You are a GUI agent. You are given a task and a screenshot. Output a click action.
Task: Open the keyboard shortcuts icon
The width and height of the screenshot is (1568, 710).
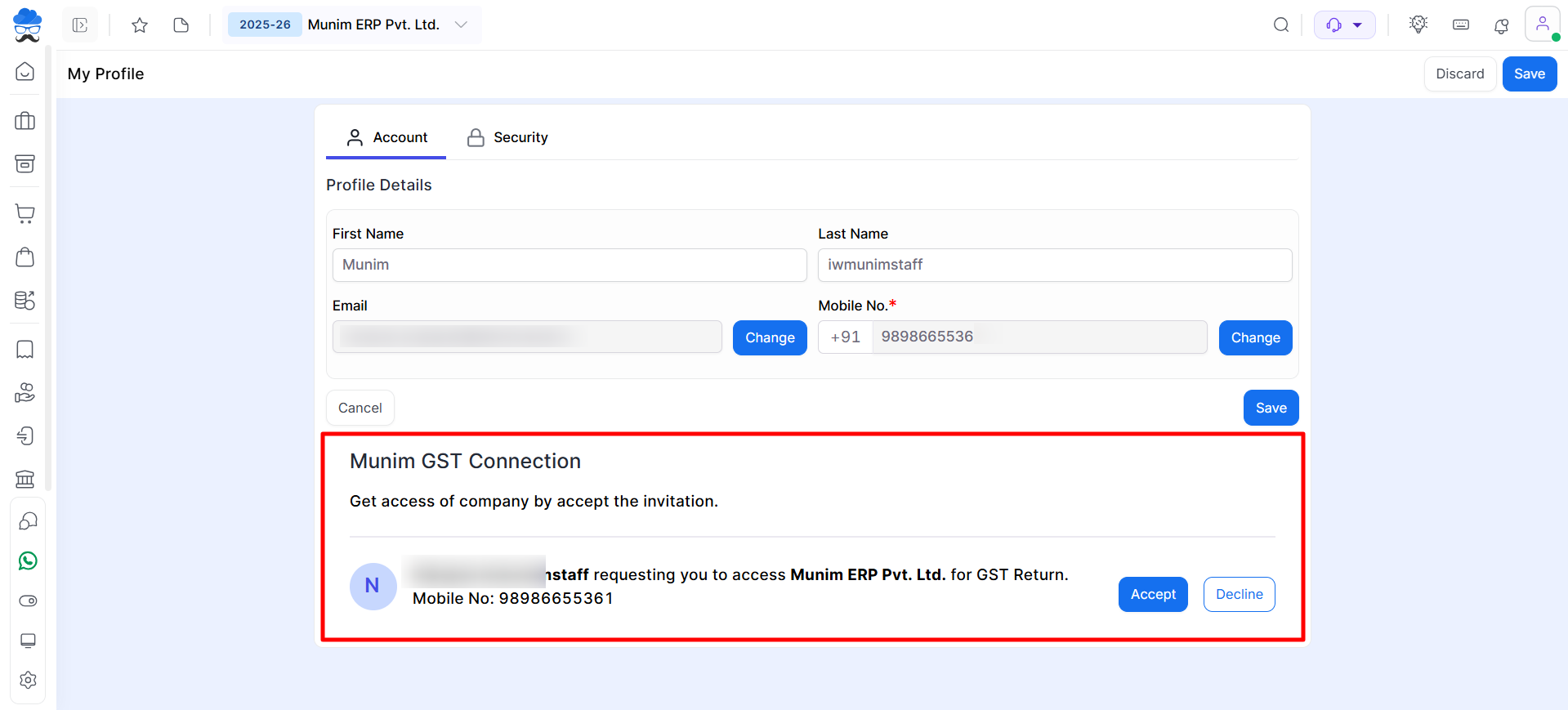pos(1461,25)
